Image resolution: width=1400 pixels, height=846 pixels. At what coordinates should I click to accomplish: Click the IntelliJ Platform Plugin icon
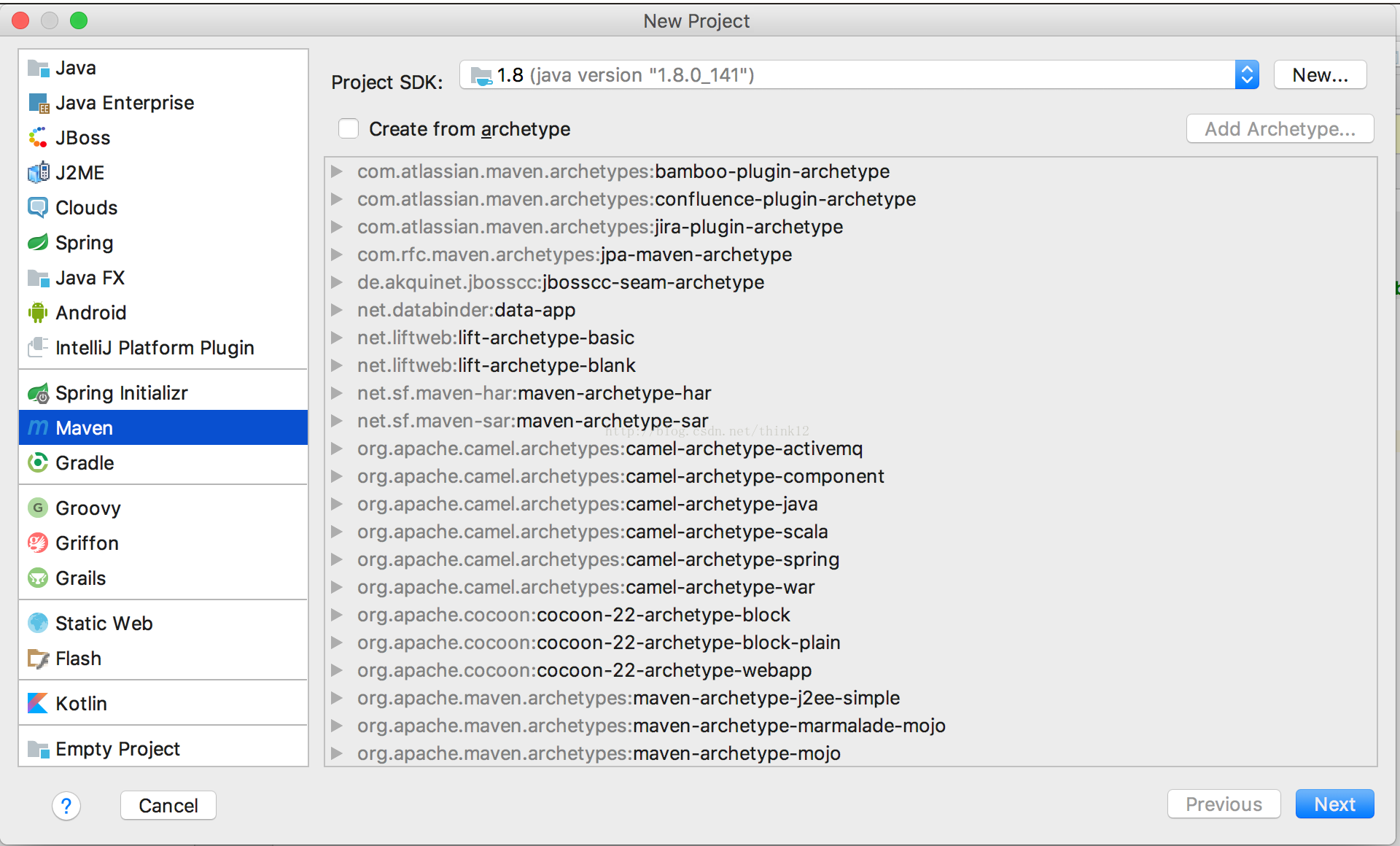point(38,348)
